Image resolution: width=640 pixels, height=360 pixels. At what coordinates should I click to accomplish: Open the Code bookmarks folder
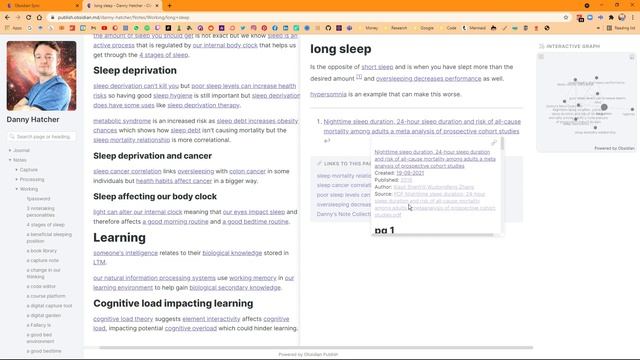(x=449, y=28)
